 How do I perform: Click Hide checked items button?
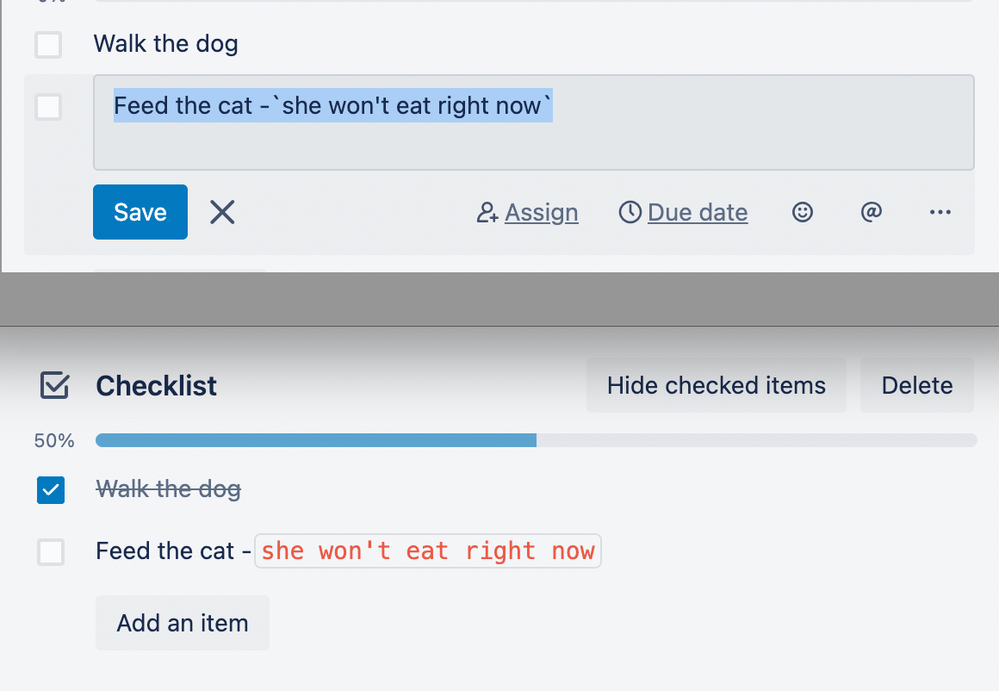click(716, 385)
